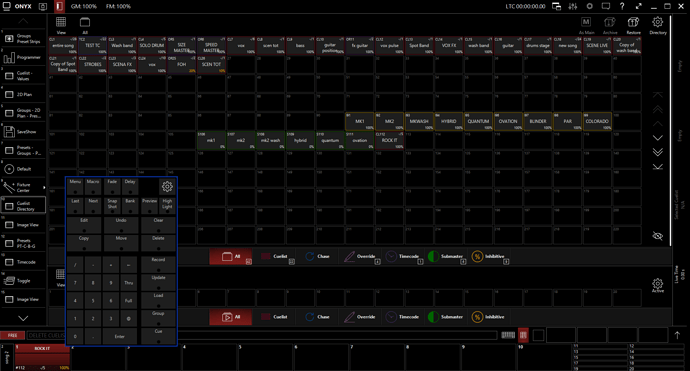Screen dimensions: 690x371
Task: Select the QUANTUM yellow cuelist cell
Action: [478, 121]
